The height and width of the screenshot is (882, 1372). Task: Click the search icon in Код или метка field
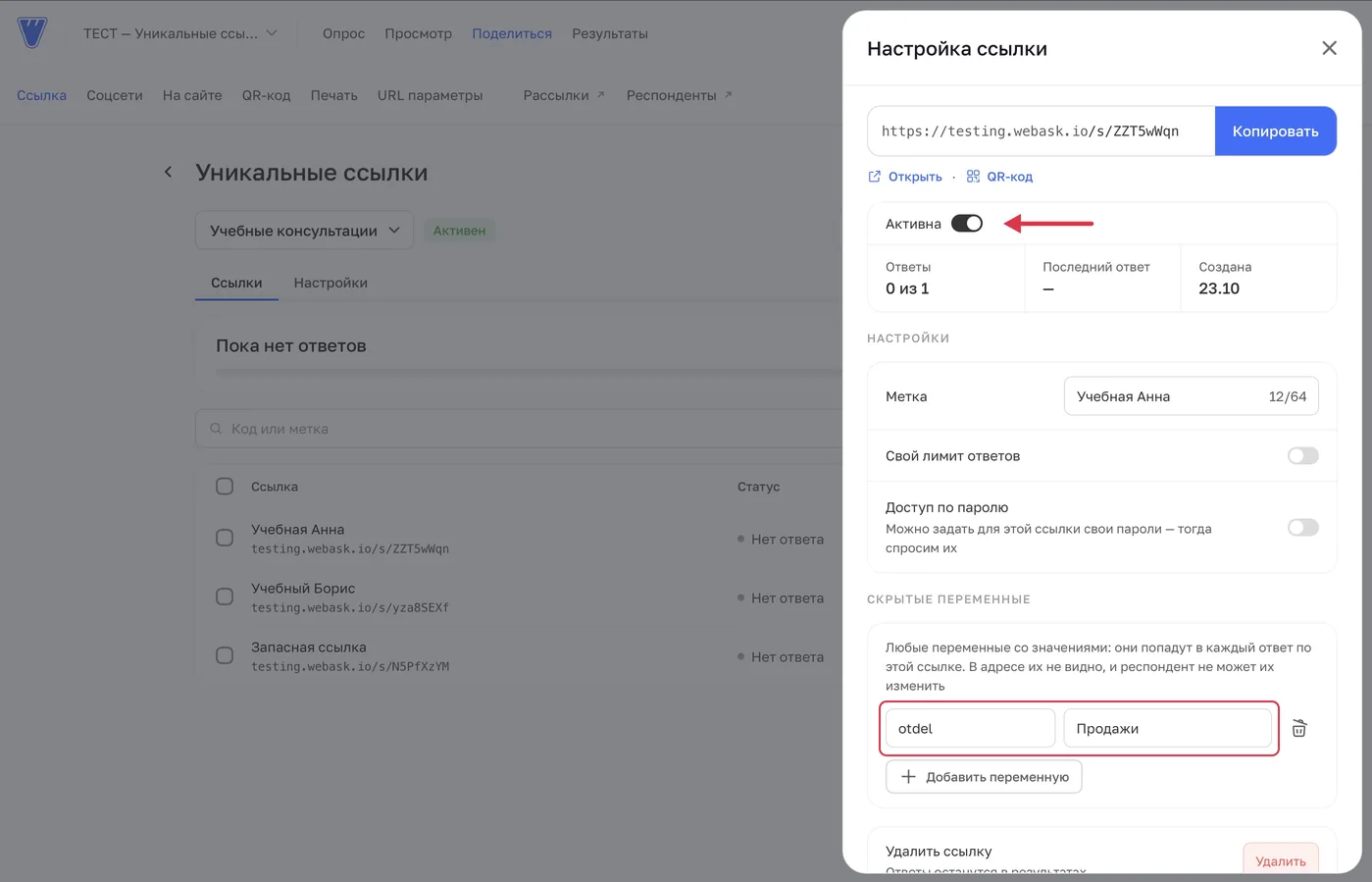(x=216, y=429)
